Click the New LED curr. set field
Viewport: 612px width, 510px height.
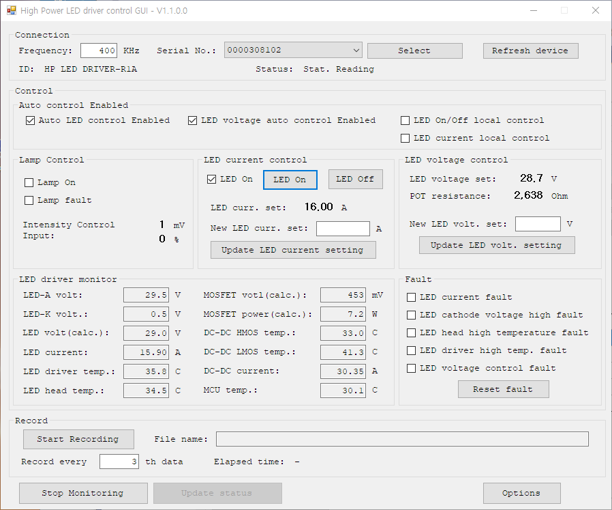[x=343, y=229]
